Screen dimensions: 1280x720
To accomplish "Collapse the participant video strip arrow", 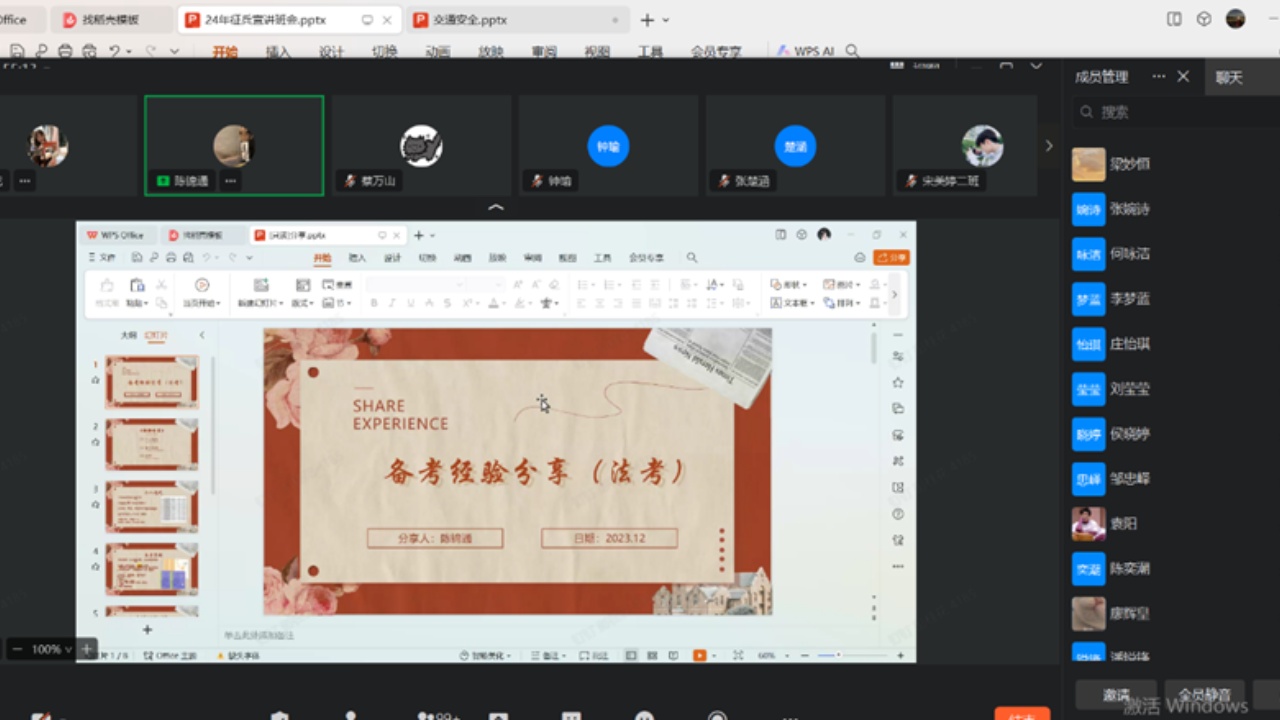I will (496, 207).
